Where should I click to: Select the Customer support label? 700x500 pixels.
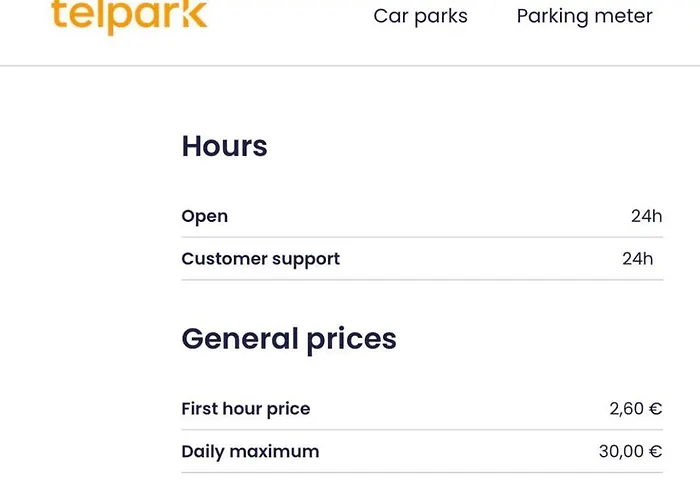[x=260, y=259]
